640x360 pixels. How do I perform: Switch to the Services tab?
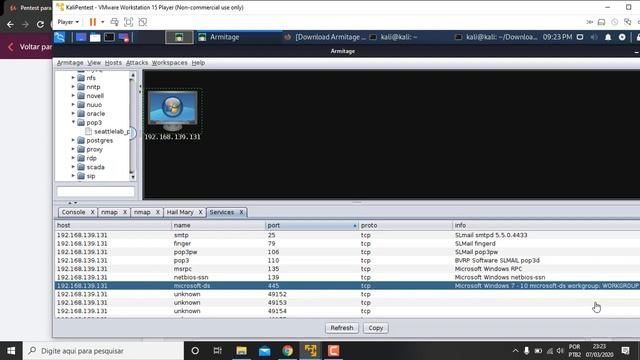[x=222, y=212]
